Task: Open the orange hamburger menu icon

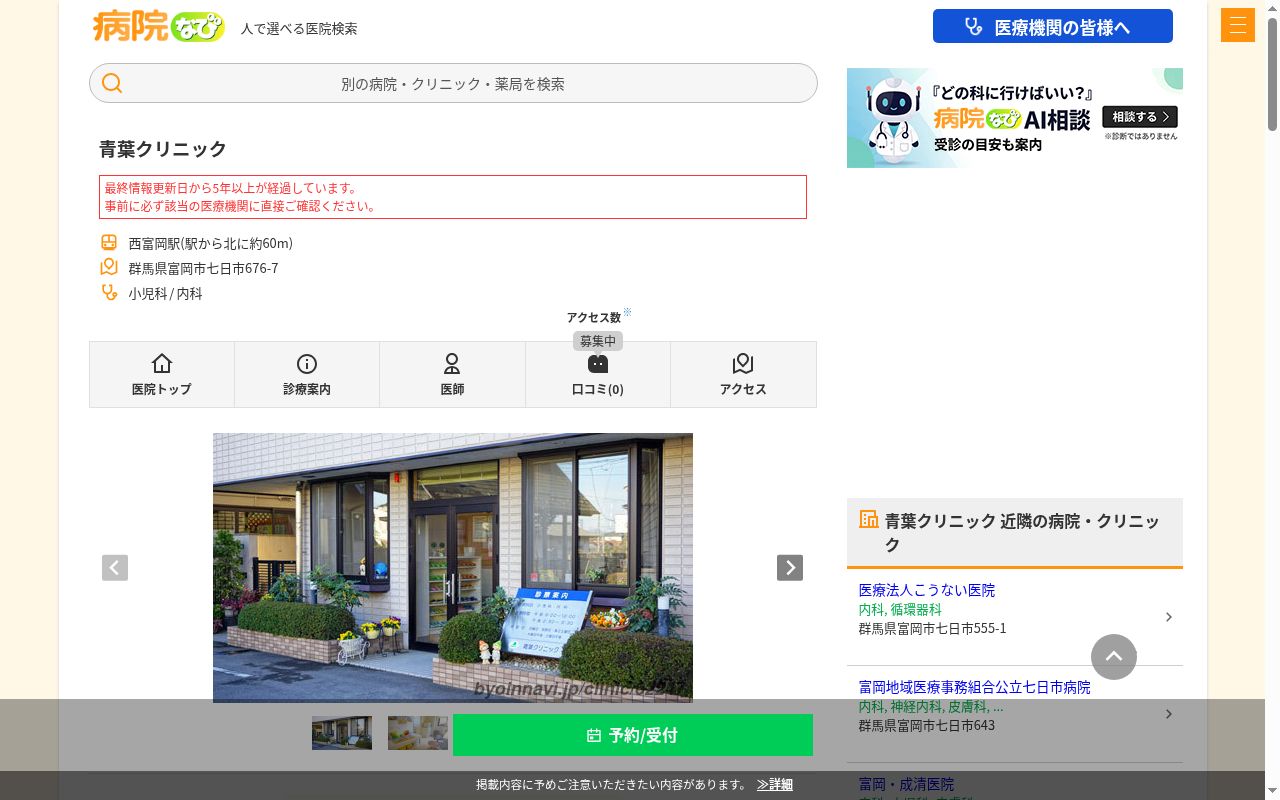Action: [1237, 25]
